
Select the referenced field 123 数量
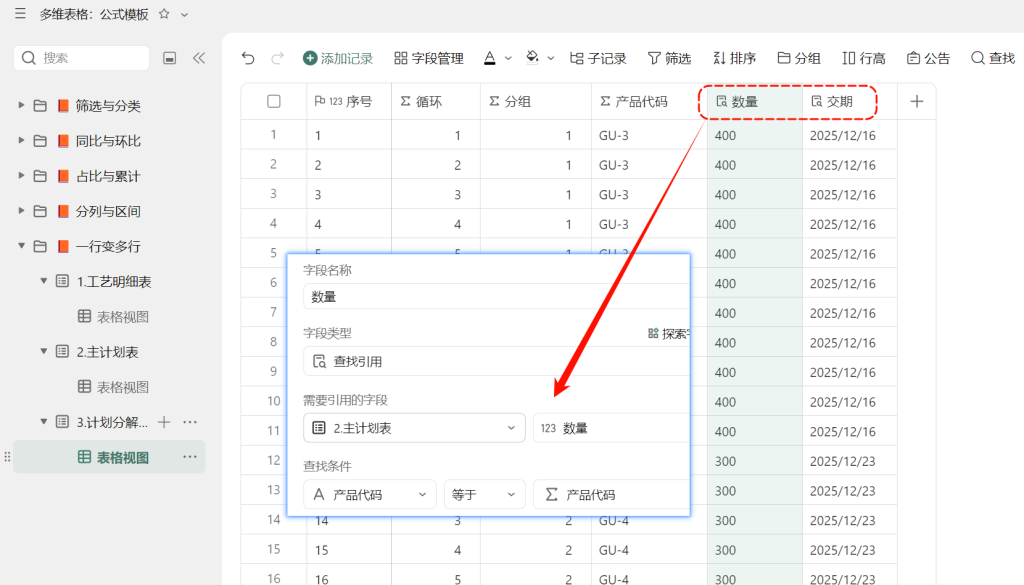click(x=611, y=428)
